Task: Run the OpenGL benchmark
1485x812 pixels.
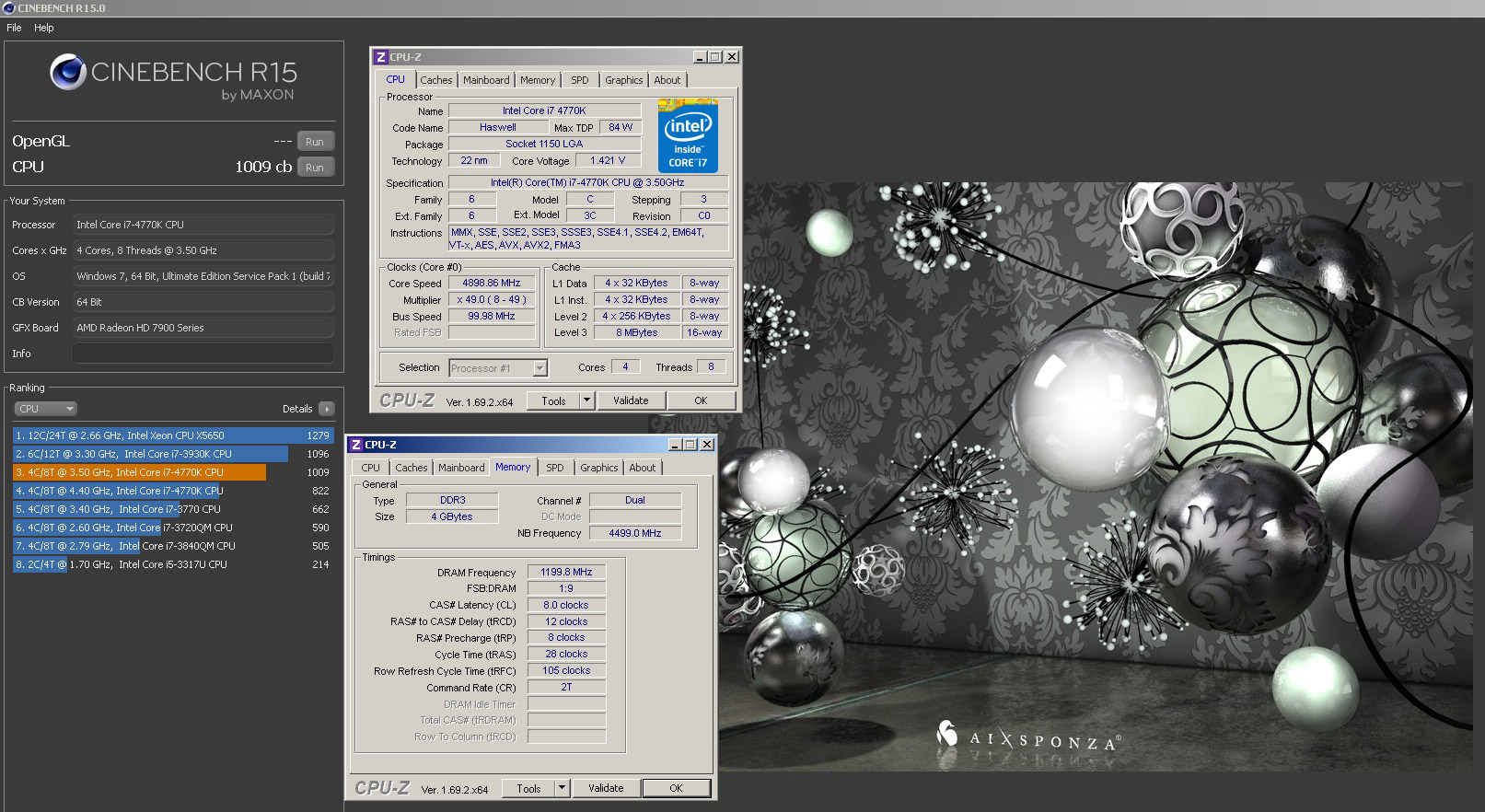Action: [315, 142]
